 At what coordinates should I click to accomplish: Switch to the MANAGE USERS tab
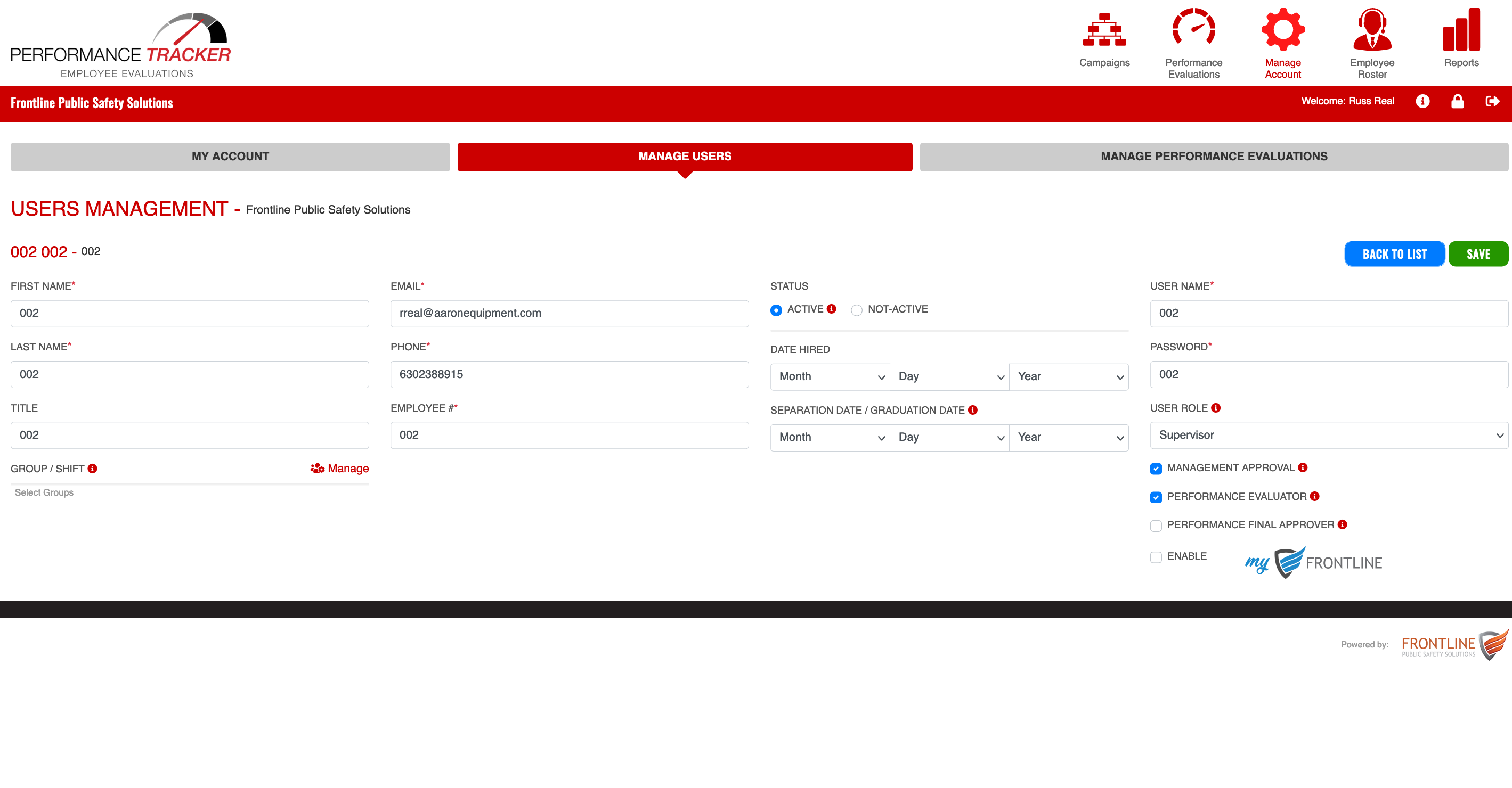click(685, 157)
